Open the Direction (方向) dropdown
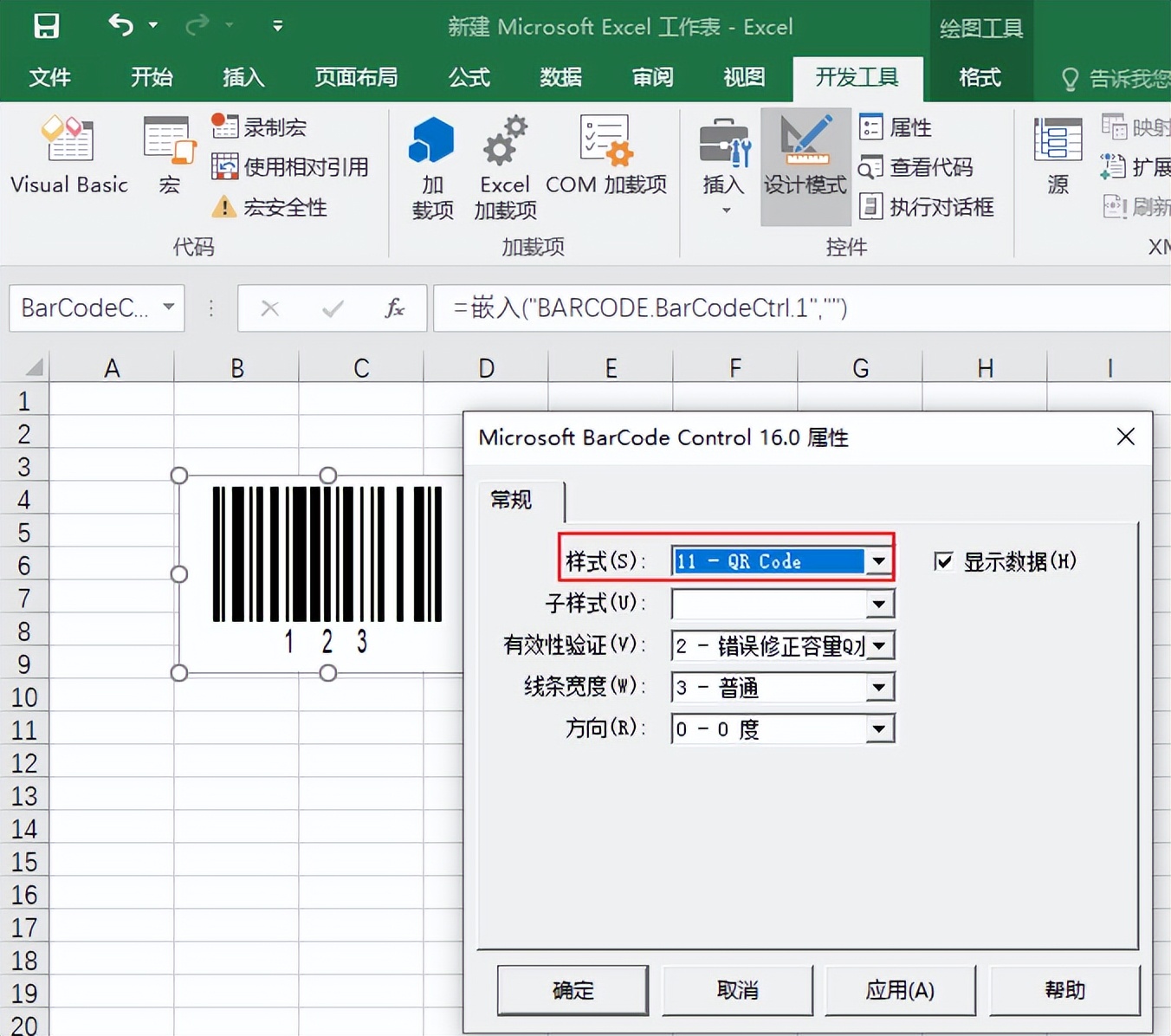 click(879, 728)
